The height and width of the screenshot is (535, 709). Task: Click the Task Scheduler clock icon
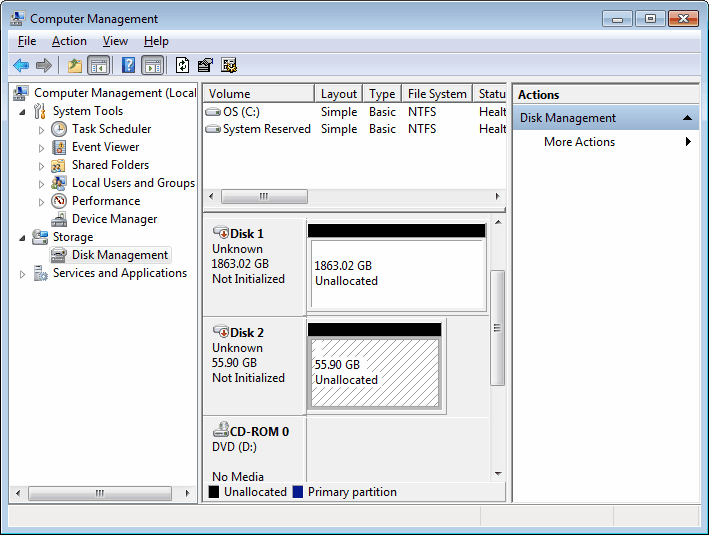[59, 129]
